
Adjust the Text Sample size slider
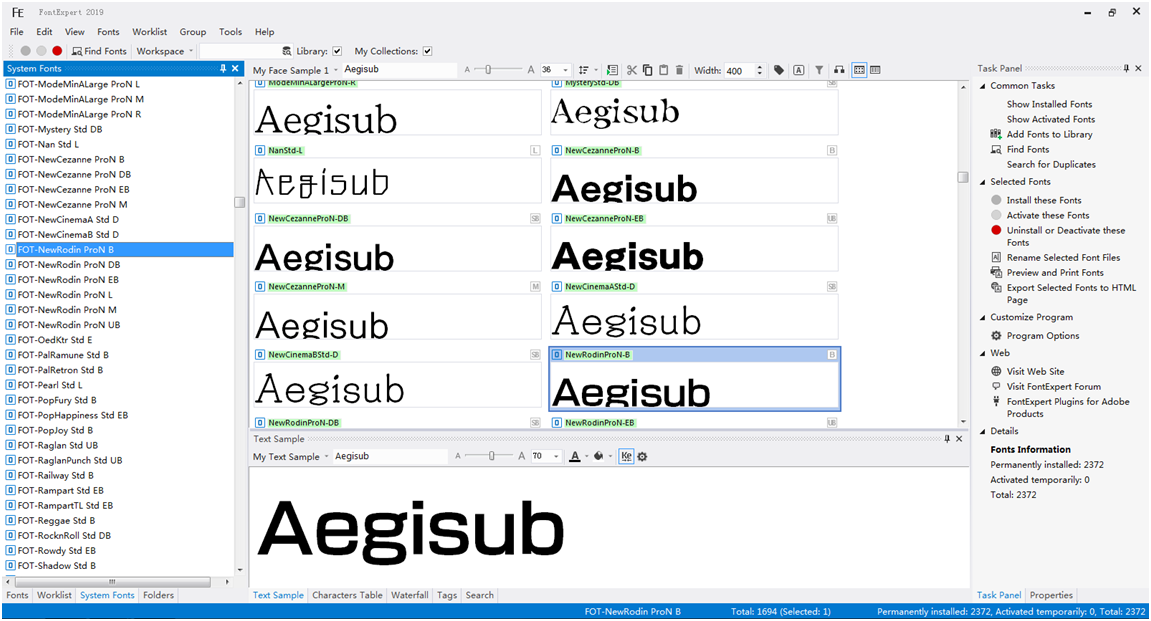coord(492,456)
